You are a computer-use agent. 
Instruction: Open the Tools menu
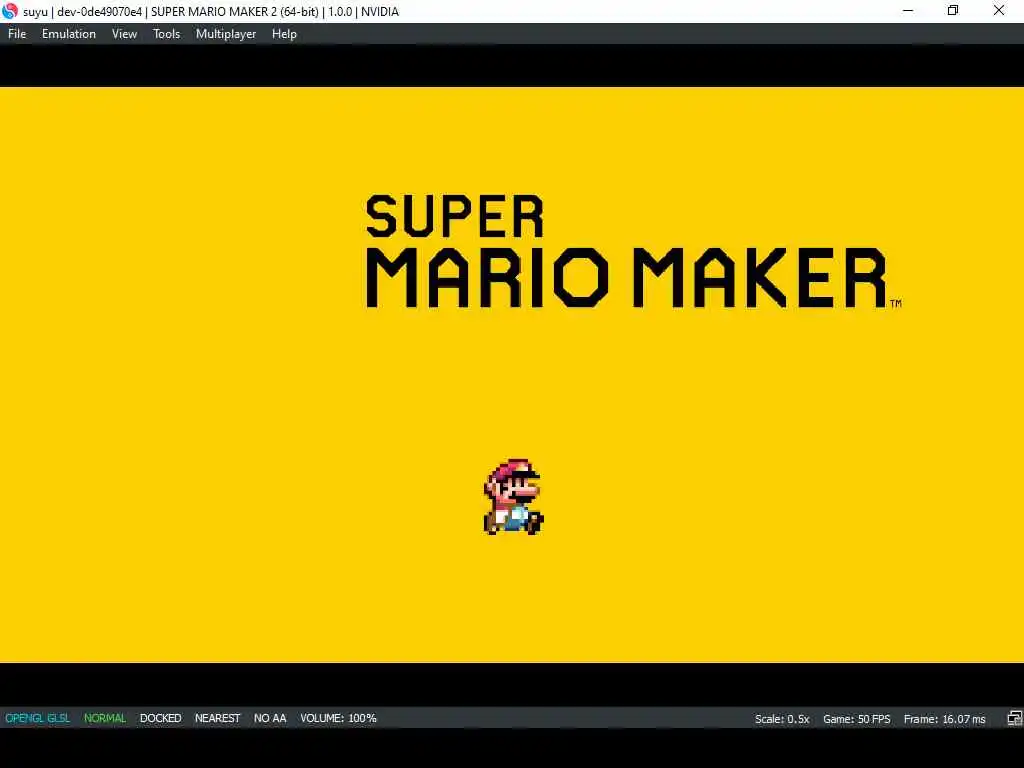[x=166, y=34]
